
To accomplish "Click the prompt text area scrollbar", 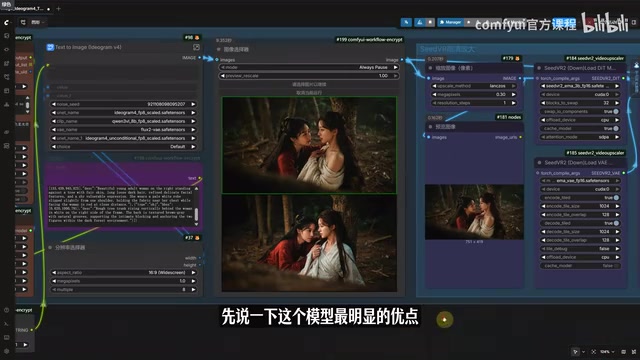I will [196, 214].
